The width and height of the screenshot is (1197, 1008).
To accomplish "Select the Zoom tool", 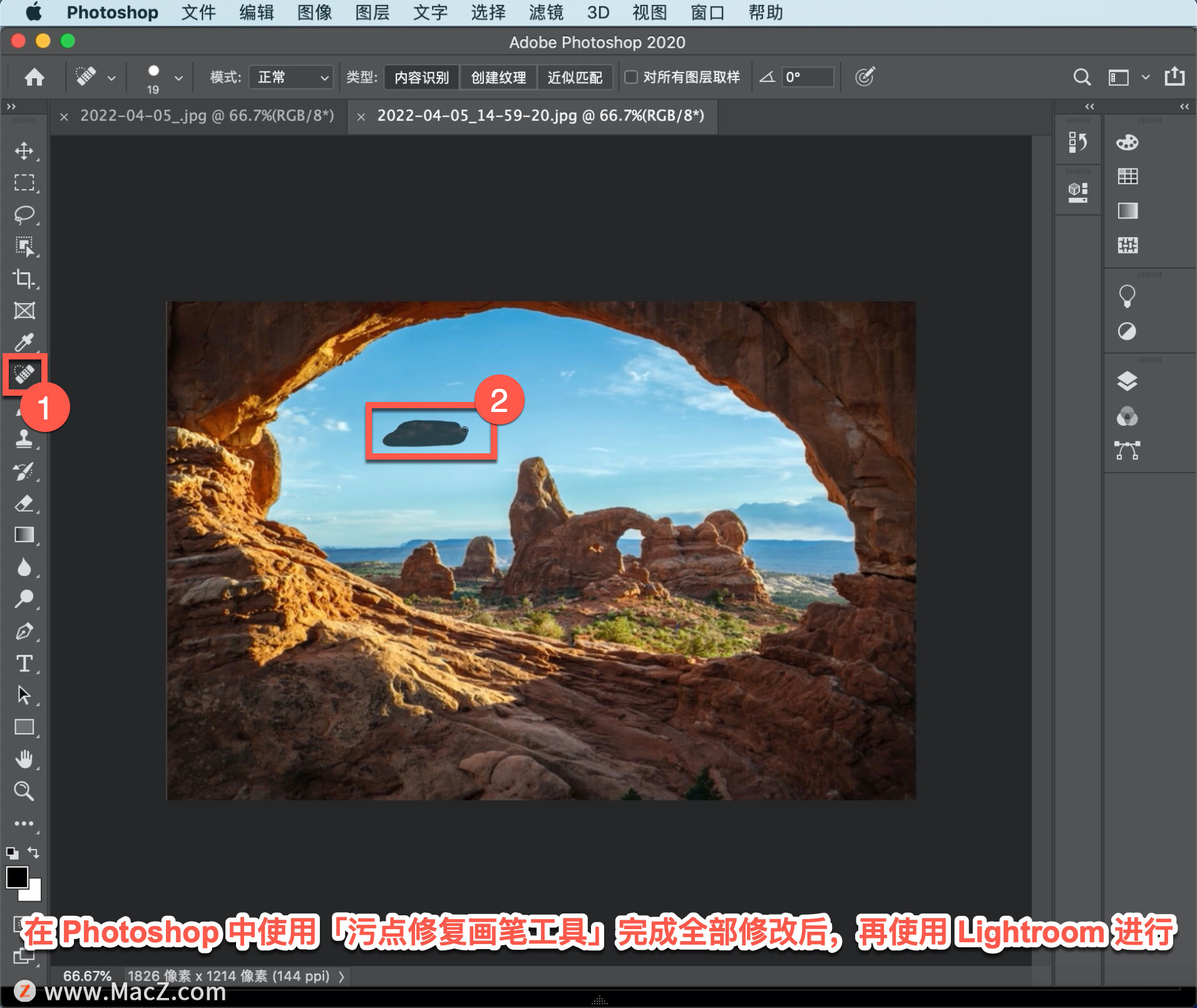I will pos(24,791).
